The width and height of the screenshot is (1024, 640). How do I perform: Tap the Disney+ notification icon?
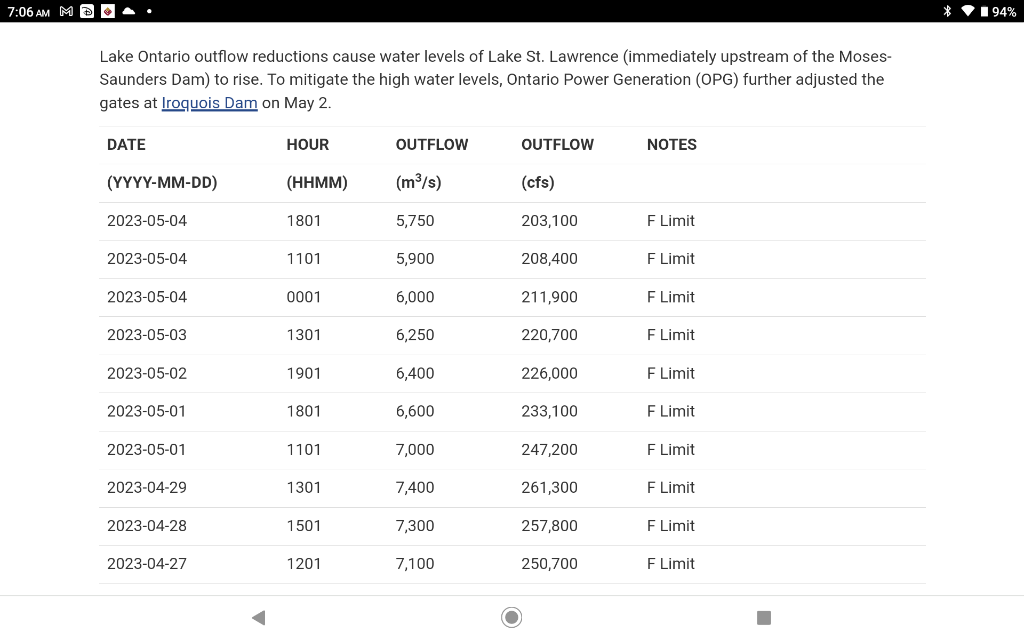pos(87,11)
